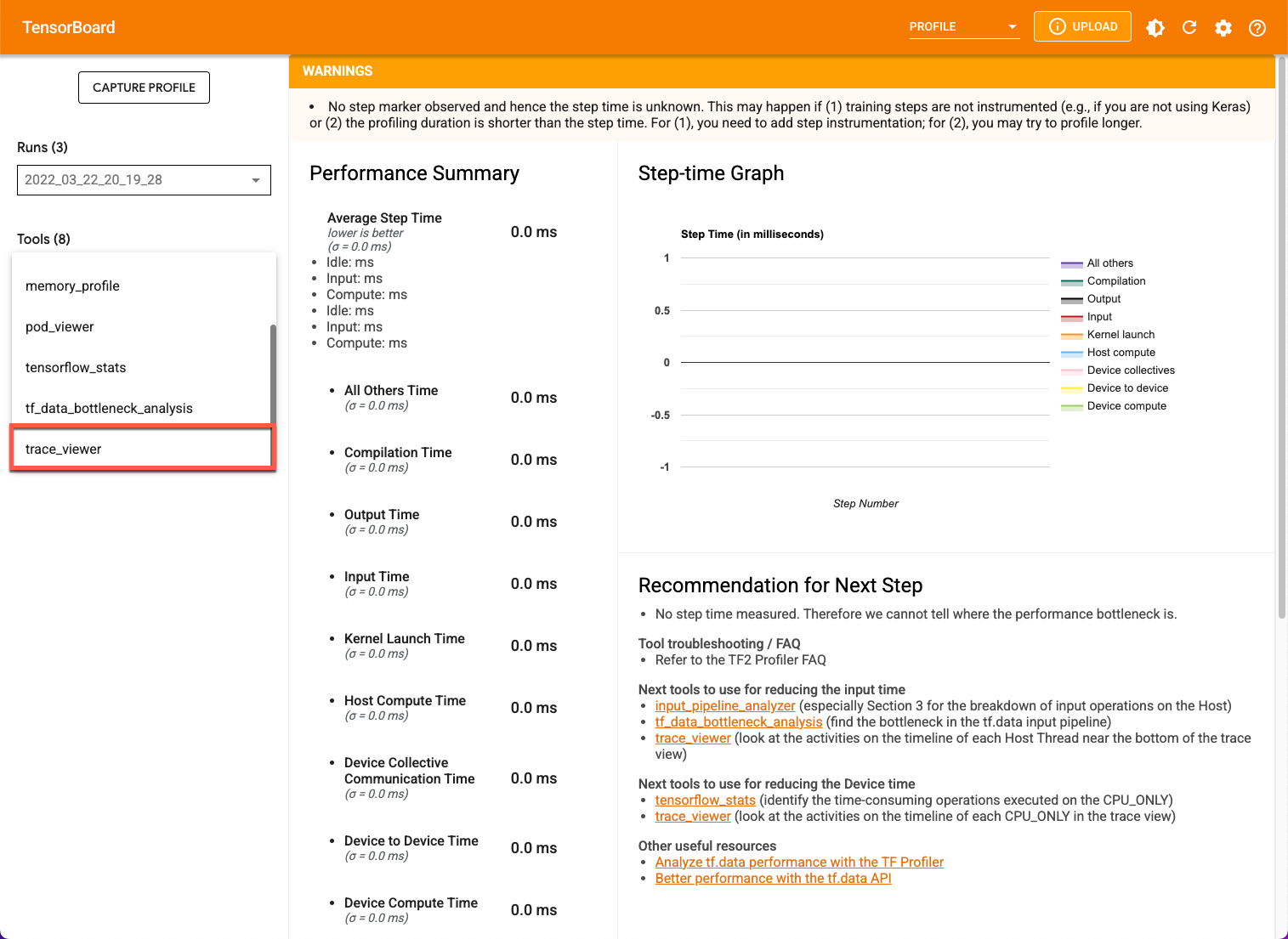Click the Input legend color swatch
The width and height of the screenshot is (1288, 939).
point(1072,318)
